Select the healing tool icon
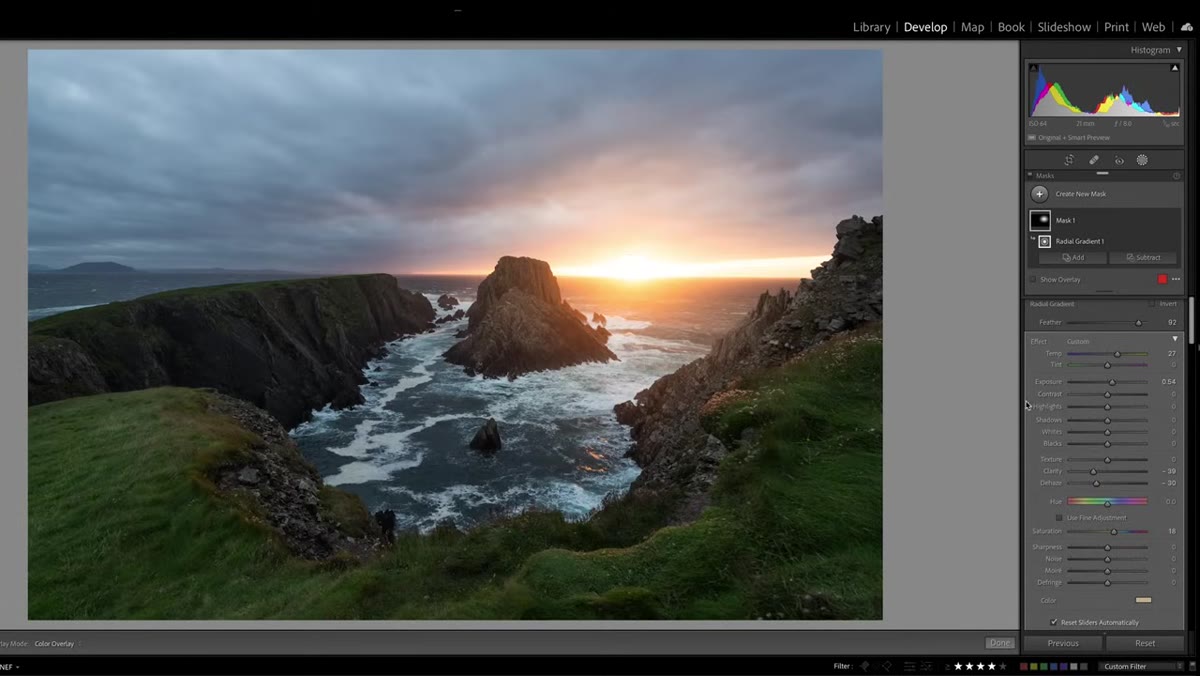1200x676 pixels. click(1094, 160)
